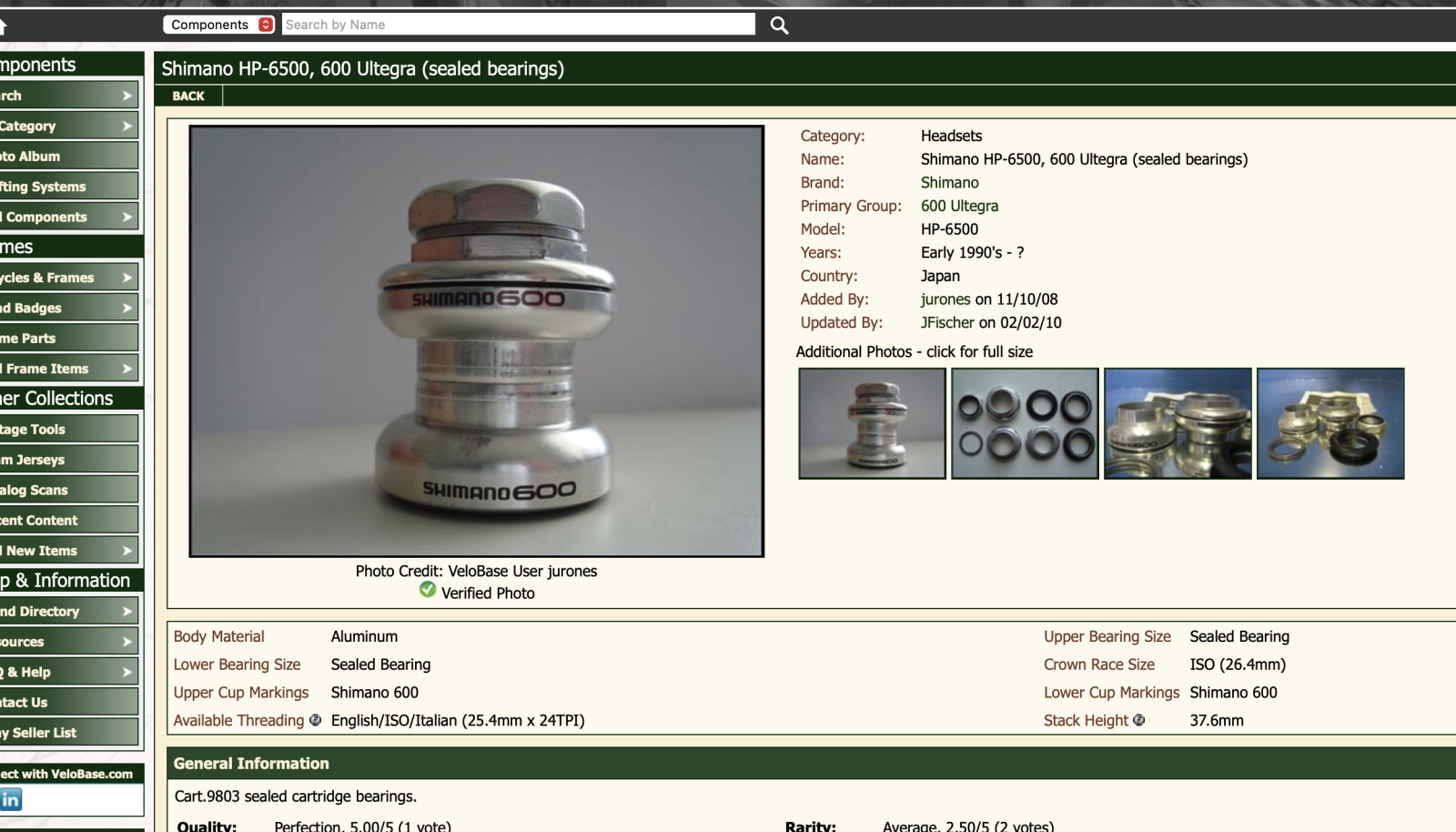
Task: Open the 600 Ultegra primary group link
Action: point(959,206)
